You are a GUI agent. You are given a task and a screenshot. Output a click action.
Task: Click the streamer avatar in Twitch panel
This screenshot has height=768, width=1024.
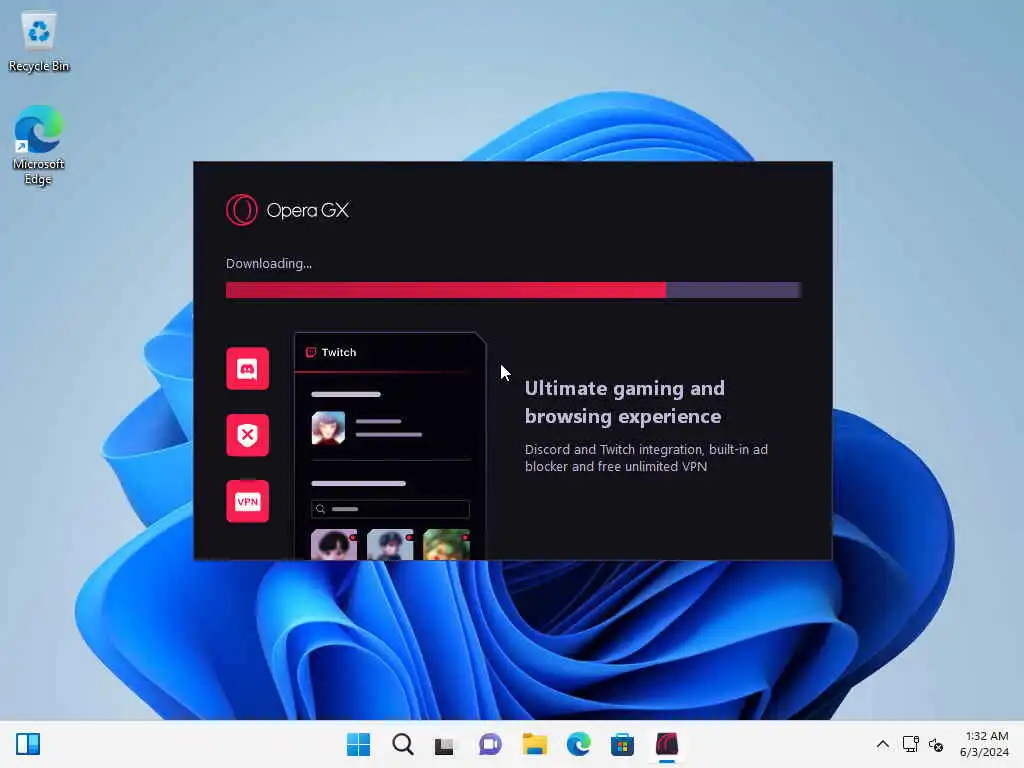pyautogui.click(x=328, y=428)
